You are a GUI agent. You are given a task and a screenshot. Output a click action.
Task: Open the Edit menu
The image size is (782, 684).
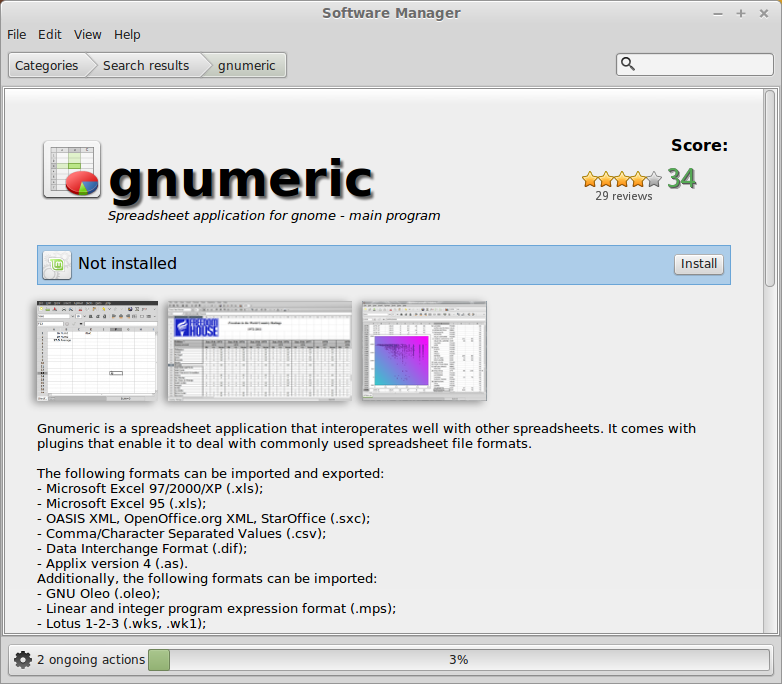pyautogui.click(x=49, y=34)
